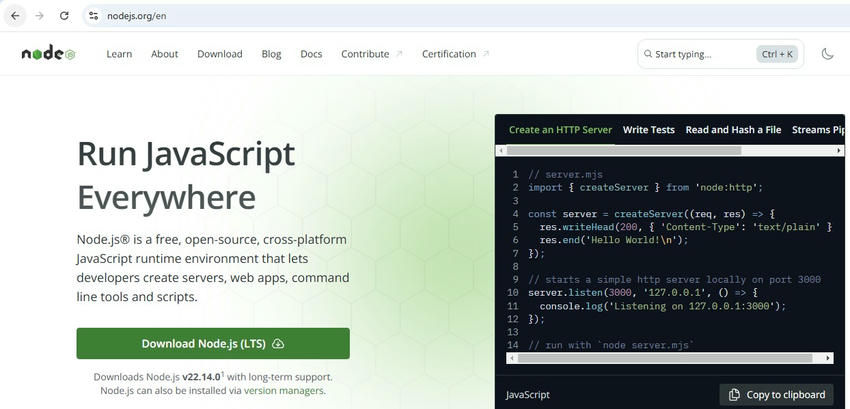
Task: Click the 'Run JavaScript Everywhere' heading
Action: 186,176
